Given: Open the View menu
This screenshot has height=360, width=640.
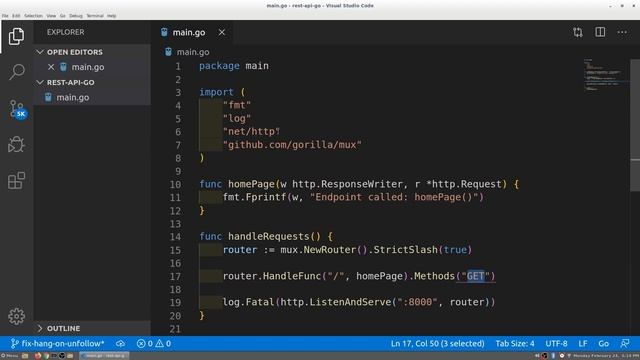Looking at the screenshot, I should tap(51, 16).
